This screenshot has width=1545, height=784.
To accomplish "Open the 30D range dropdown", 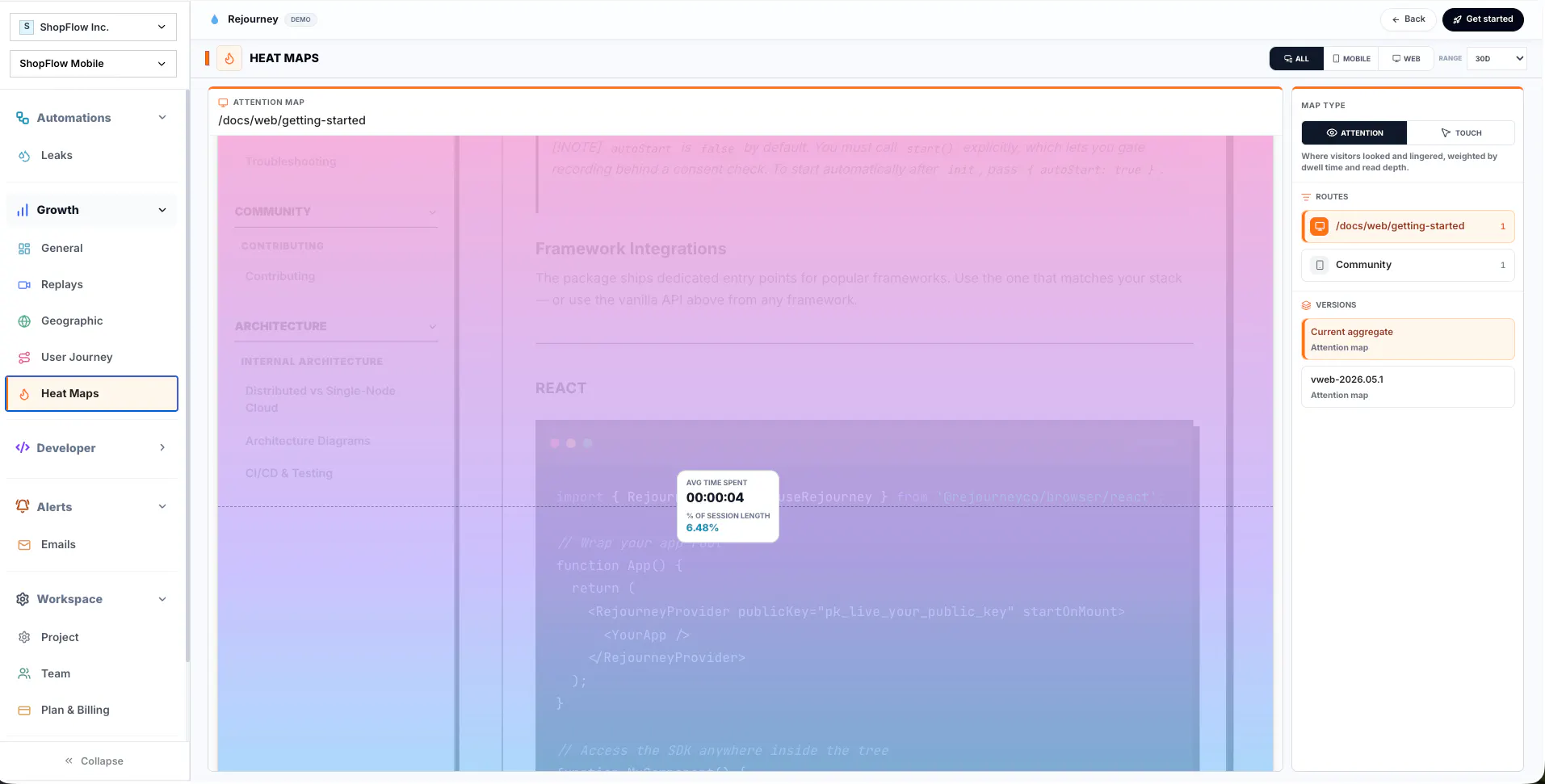I will pyautogui.click(x=1497, y=58).
